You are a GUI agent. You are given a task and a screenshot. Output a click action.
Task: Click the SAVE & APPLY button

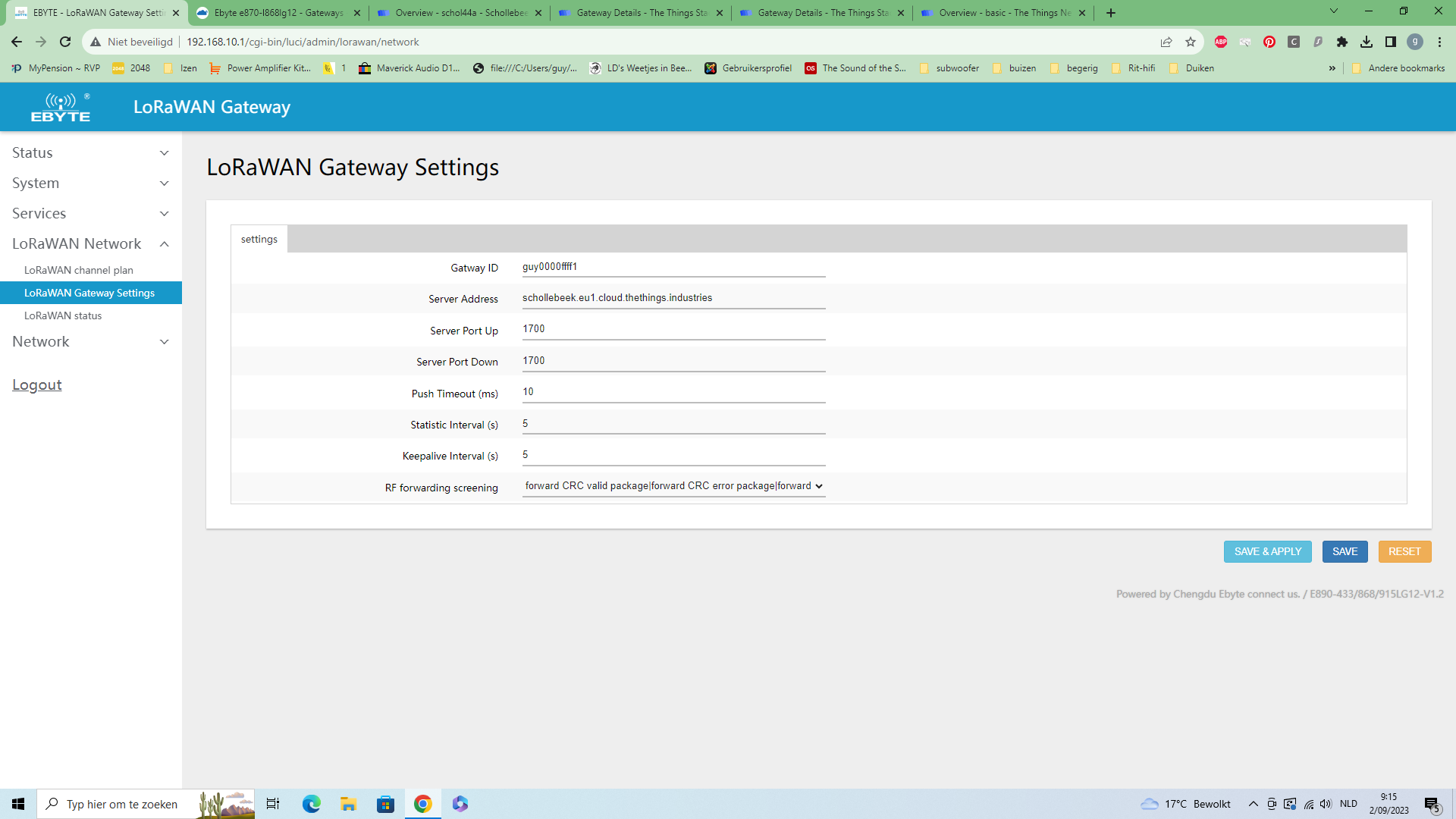coord(1267,551)
